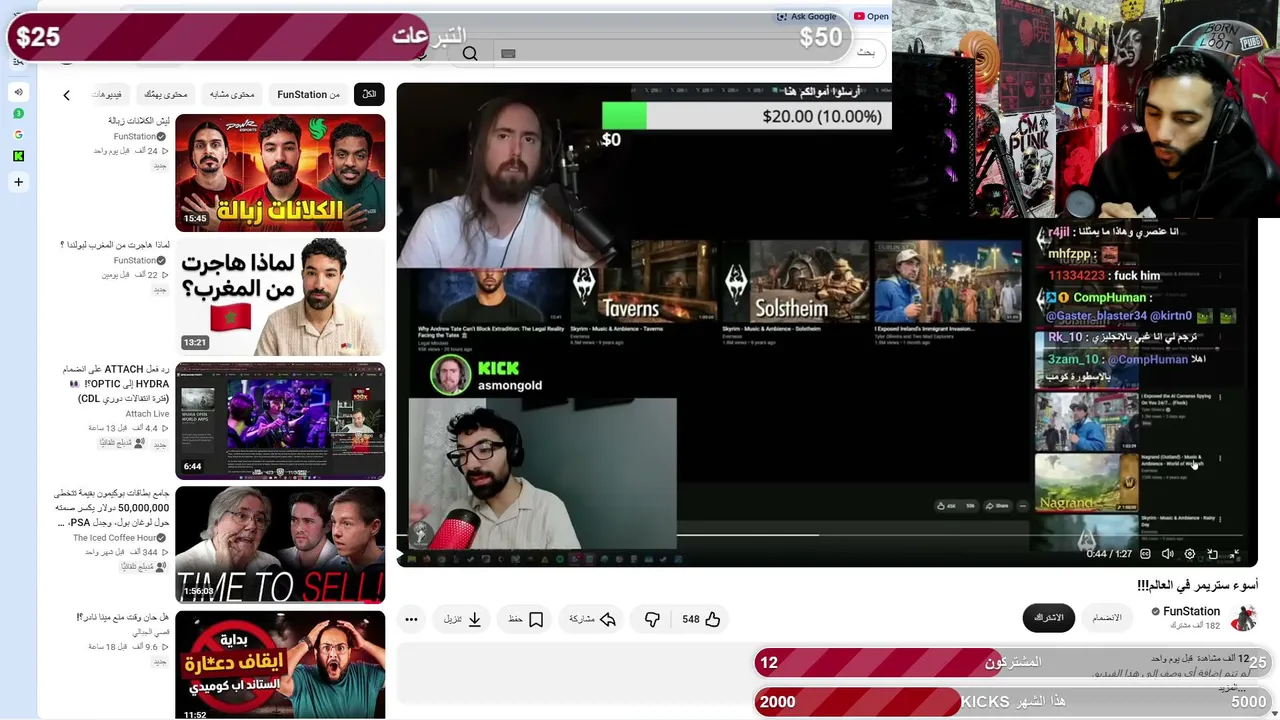The width and height of the screenshot is (1280, 720).
Task: Open the Google shortcut in the browser sidebar
Action: coord(18,135)
